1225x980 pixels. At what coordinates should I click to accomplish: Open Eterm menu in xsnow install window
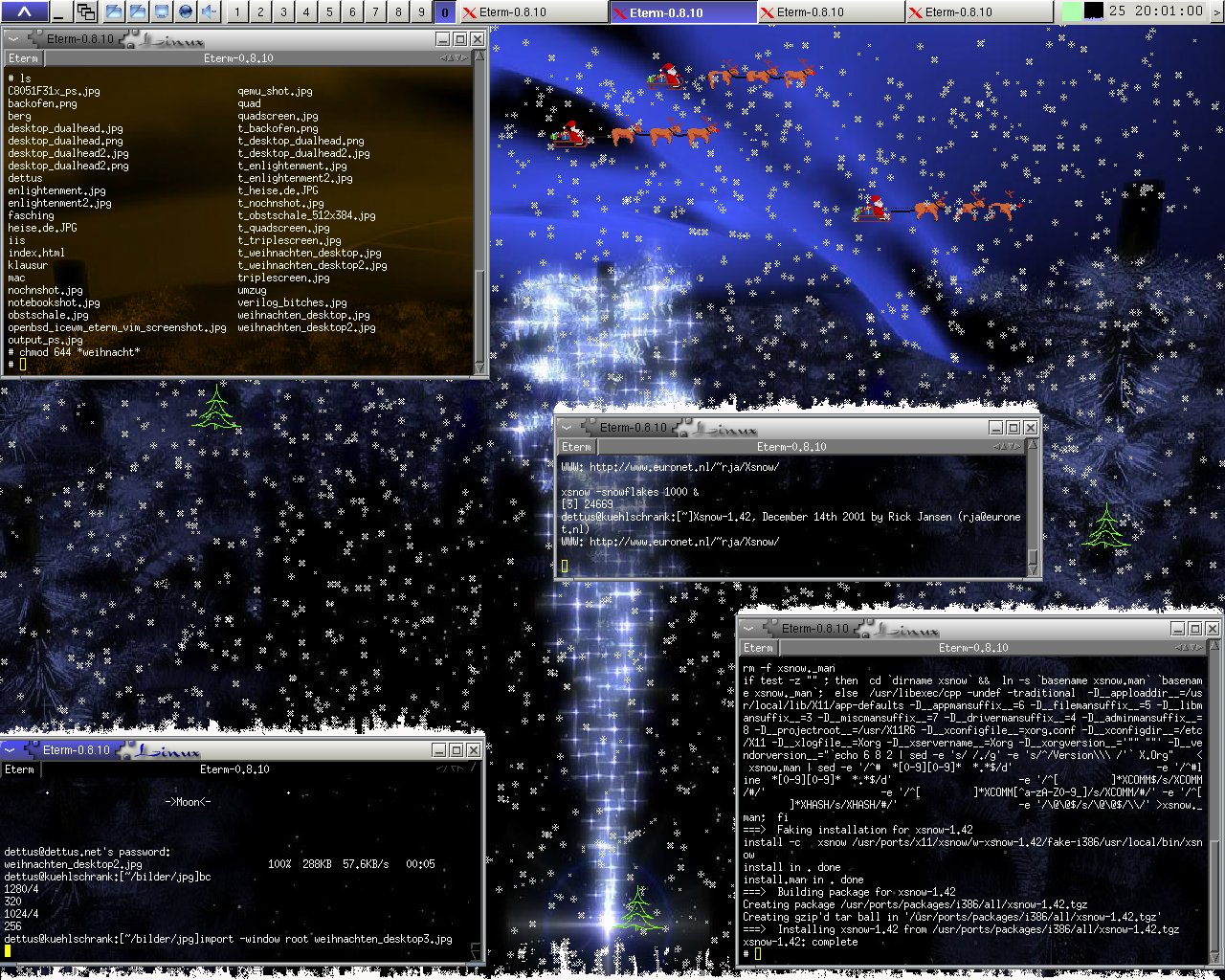pos(758,648)
